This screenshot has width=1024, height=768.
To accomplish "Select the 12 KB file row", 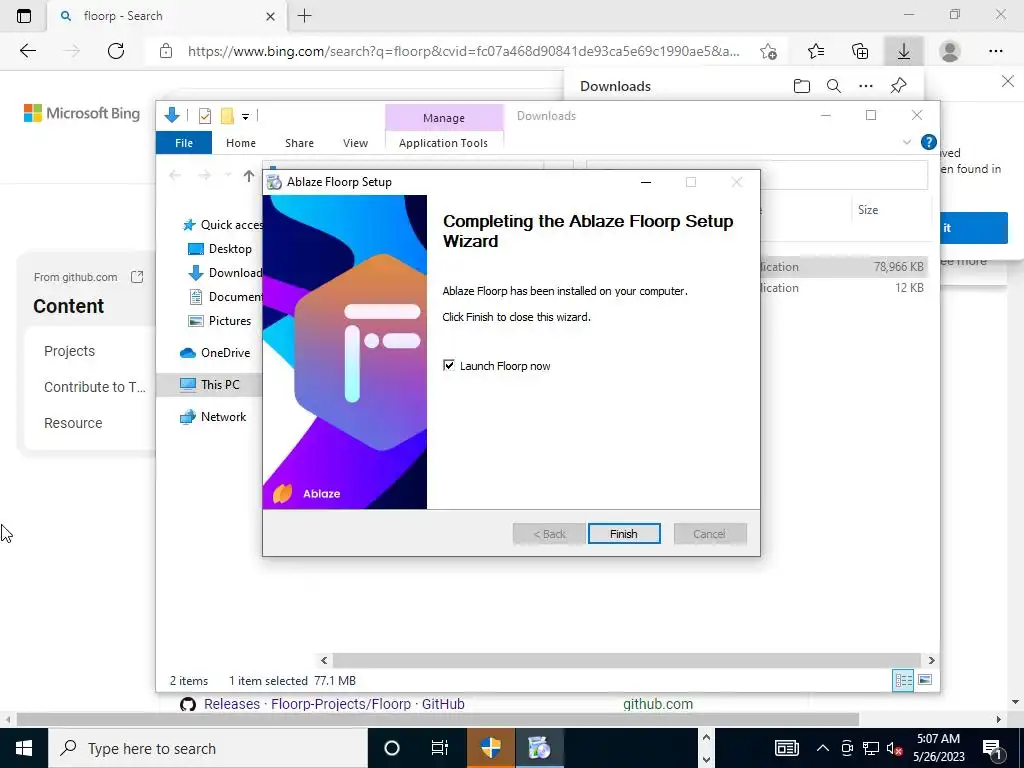I will tap(846, 287).
